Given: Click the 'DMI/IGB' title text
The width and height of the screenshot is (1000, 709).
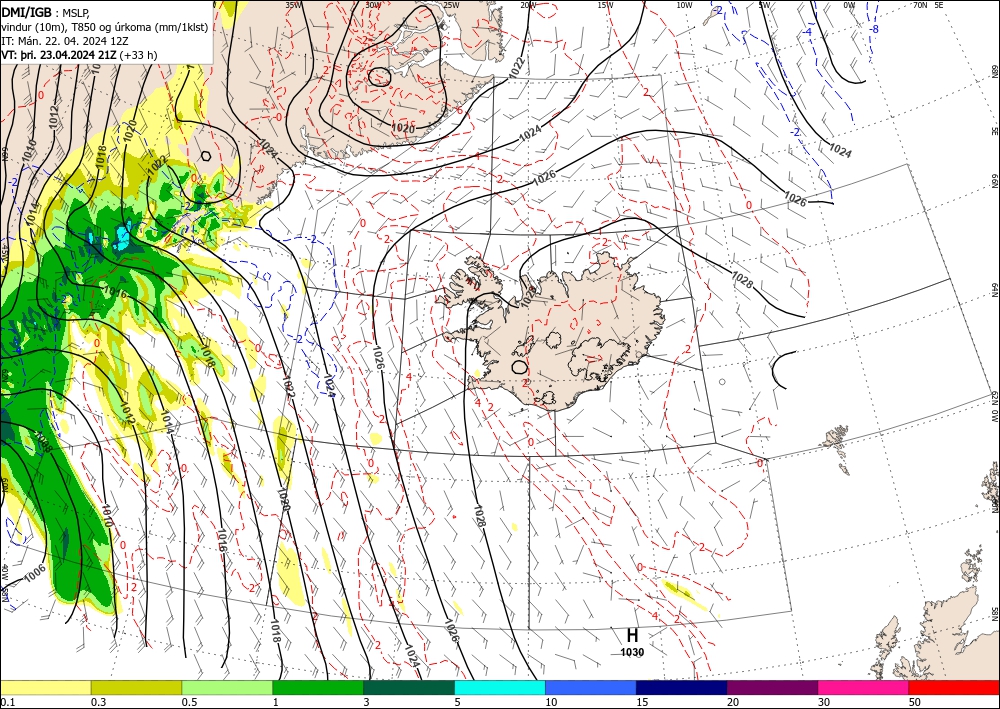Looking at the screenshot, I should 27,11.
